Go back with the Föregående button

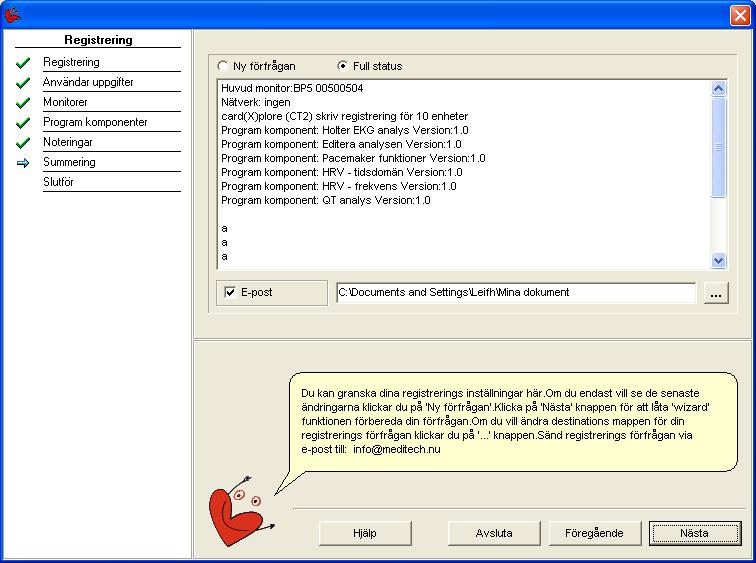pos(594,533)
